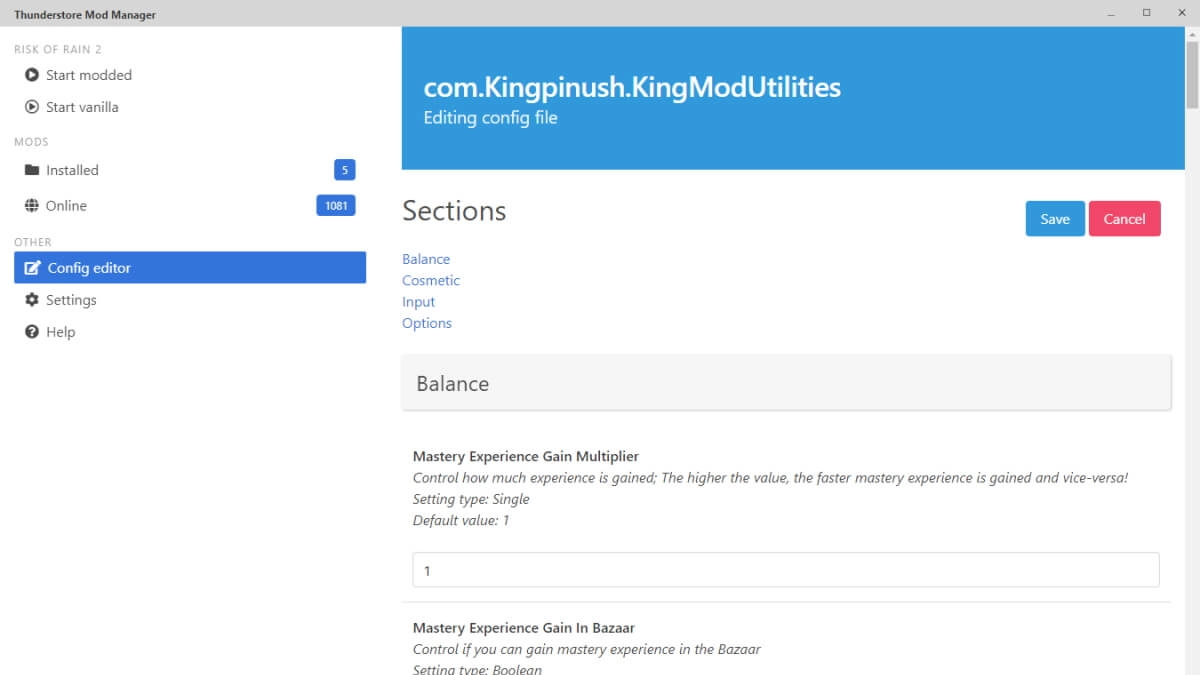
Task: Click the Online mods globe icon
Action: [x=32, y=205]
